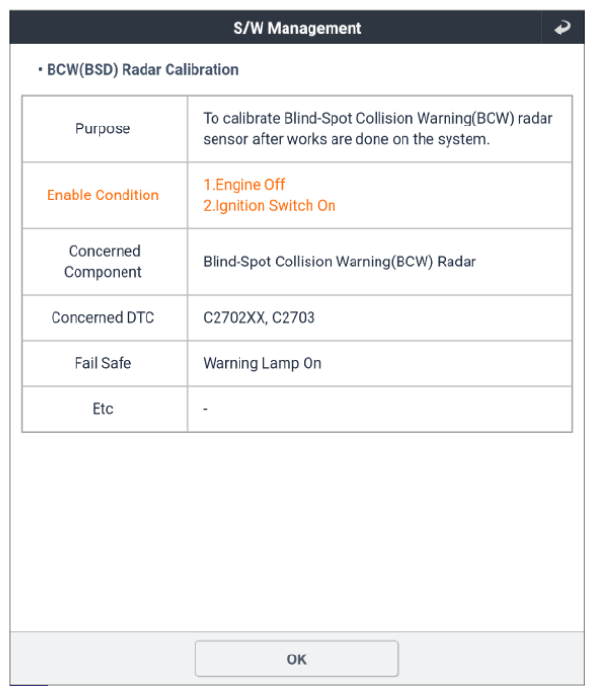Image resolution: width=594 pixels, height=695 pixels.
Task: Select the S/W Management title
Action: click(x=297, y=28)
